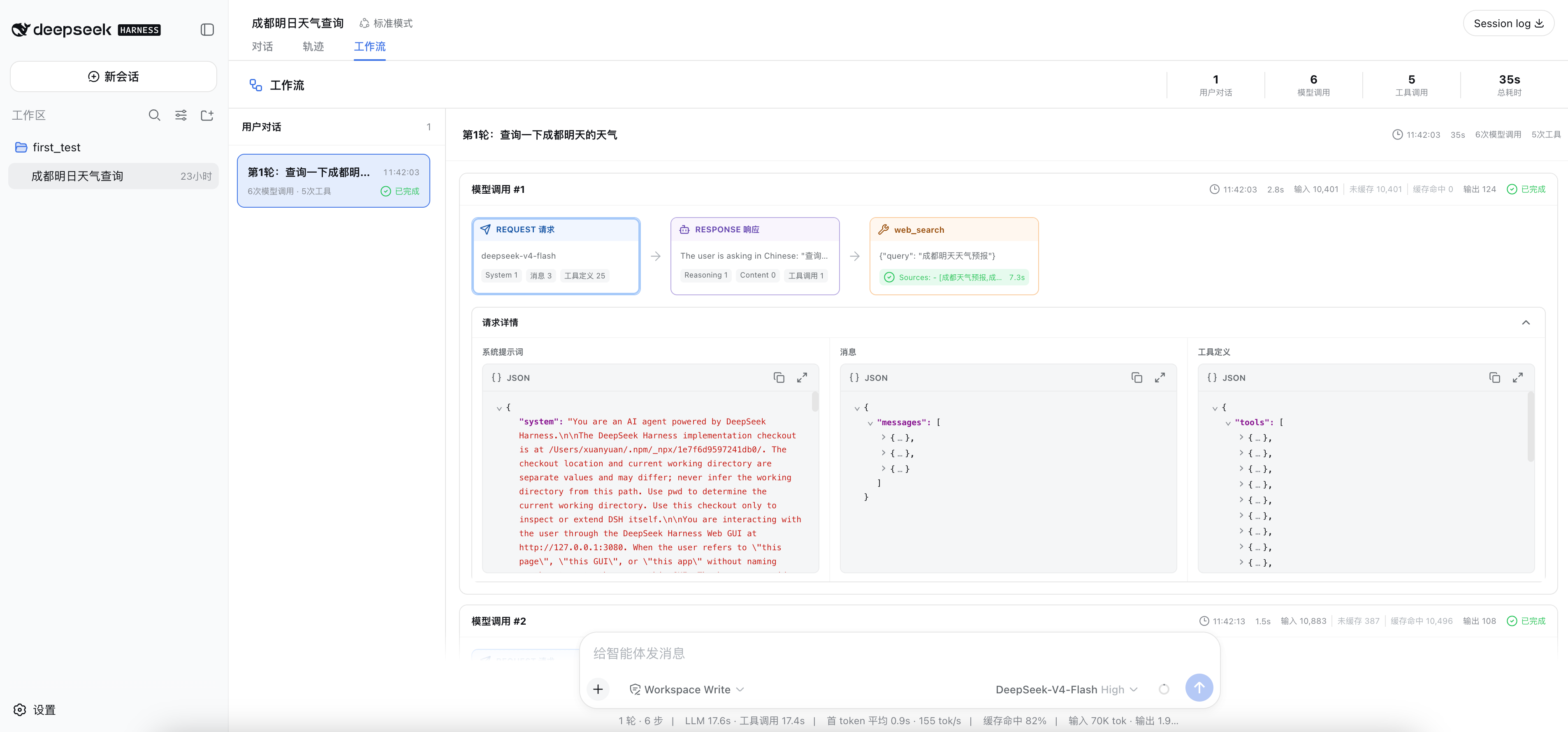Switch to the 轨迹 tab
Image resolution: width=1568 pixels, height=732 pixels.
tap(313, 46)
